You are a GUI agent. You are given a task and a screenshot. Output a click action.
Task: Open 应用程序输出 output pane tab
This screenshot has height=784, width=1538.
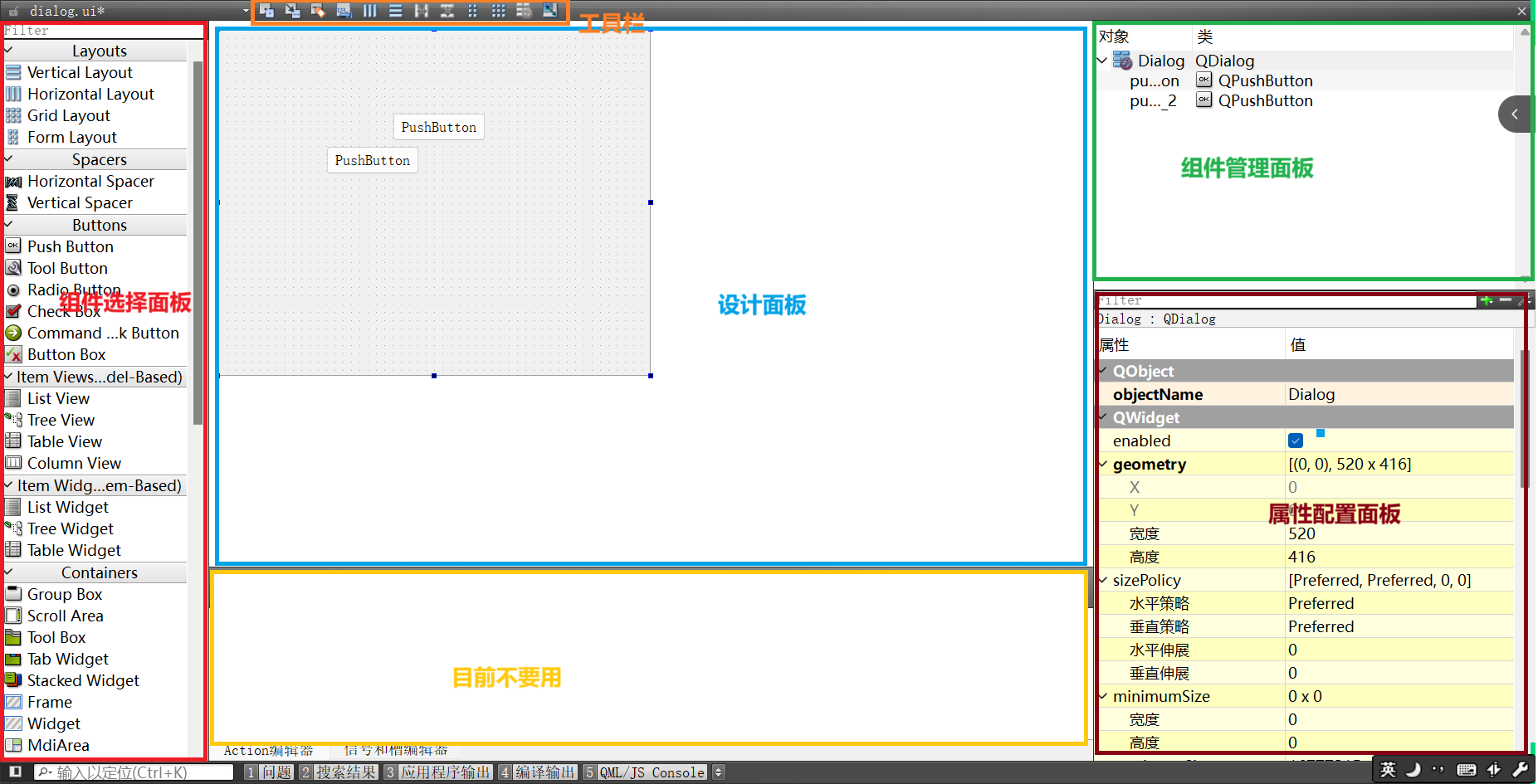(437, 772)
